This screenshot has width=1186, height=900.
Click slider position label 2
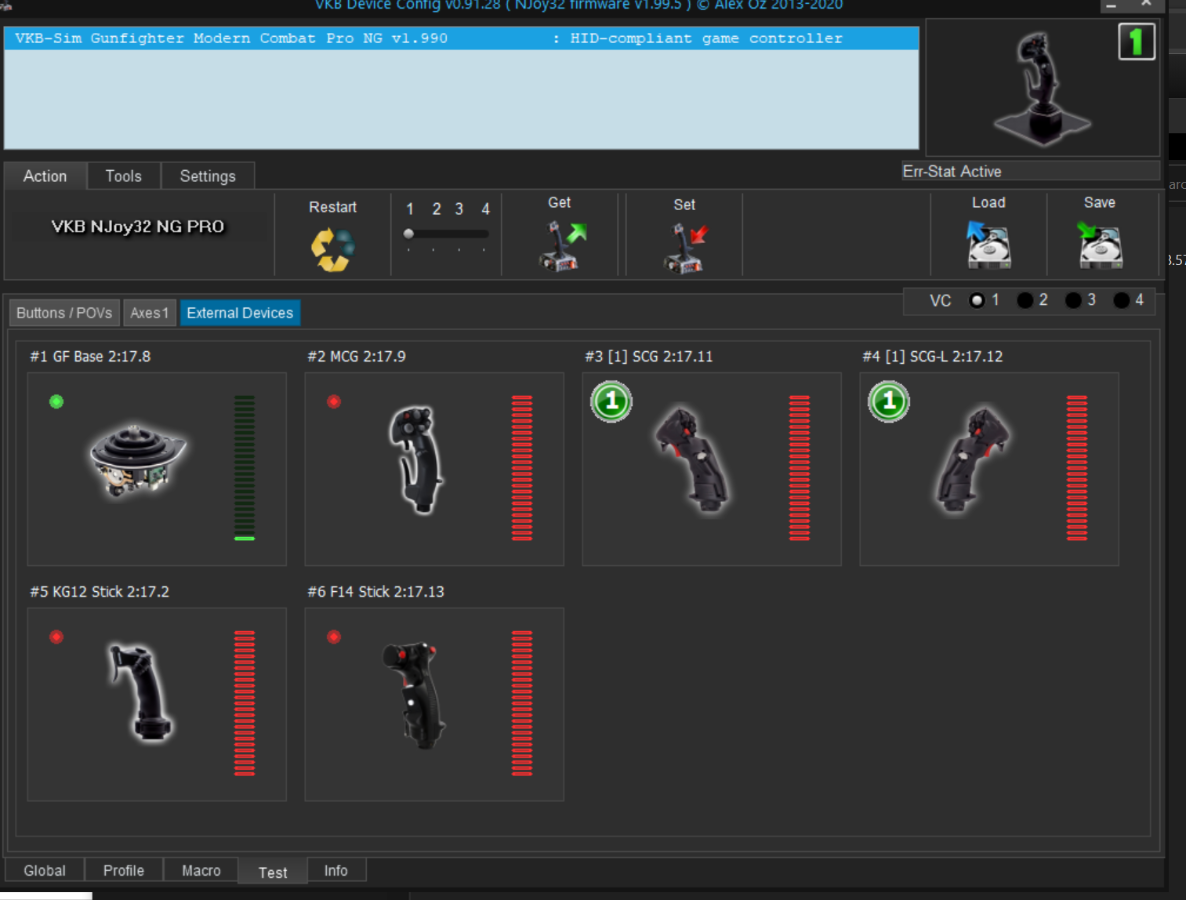point(436,209)
